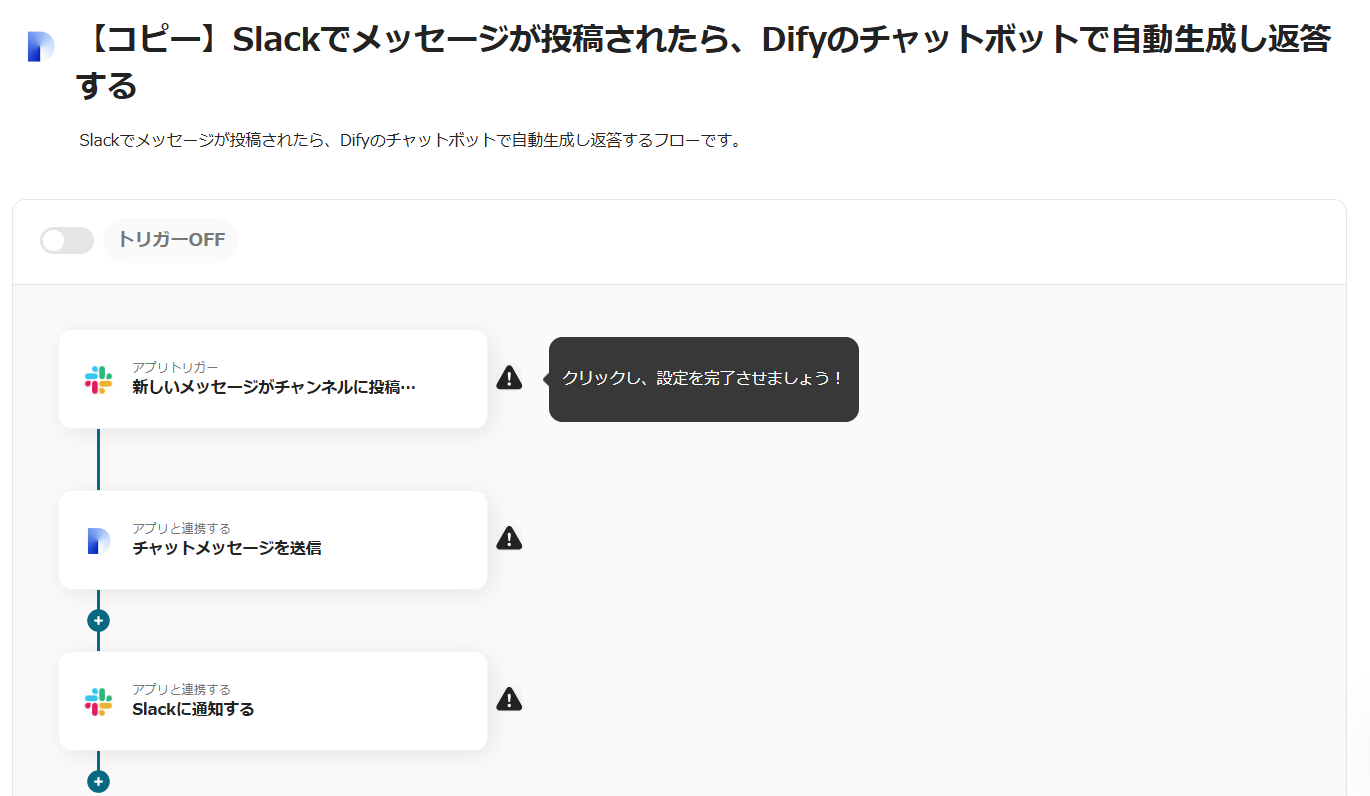Click the アプリと連携する label above Slackに通知する
This screenshot has height=796, width=1370.
tap(181, 689)
